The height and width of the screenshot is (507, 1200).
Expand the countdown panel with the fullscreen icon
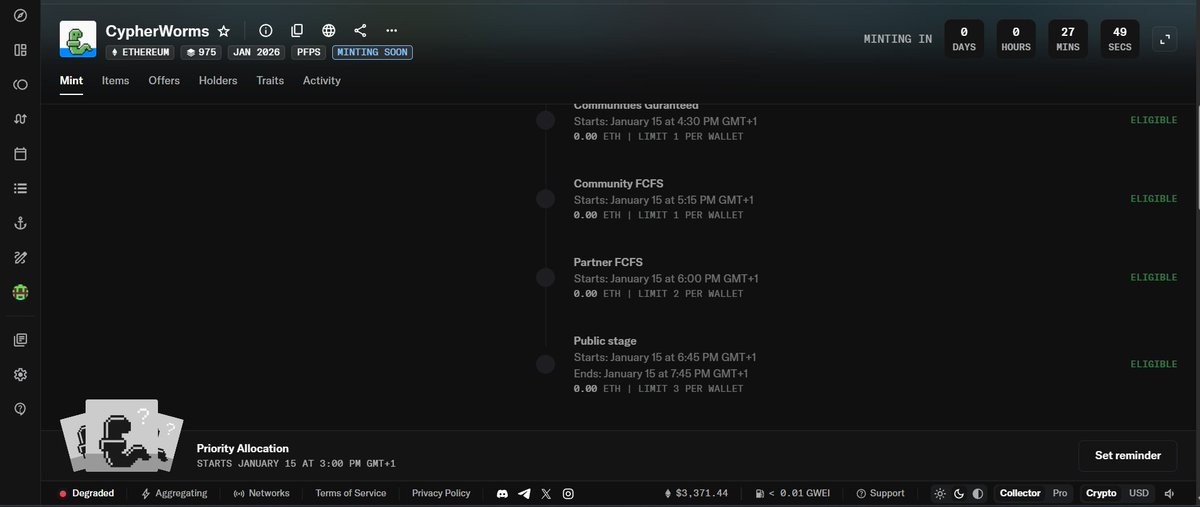coord(1163,40)
